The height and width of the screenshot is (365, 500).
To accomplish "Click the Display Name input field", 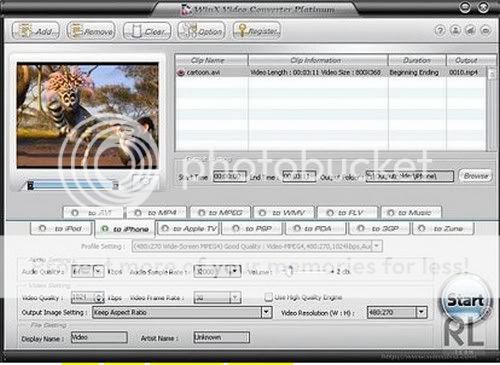I will (99, 337).
